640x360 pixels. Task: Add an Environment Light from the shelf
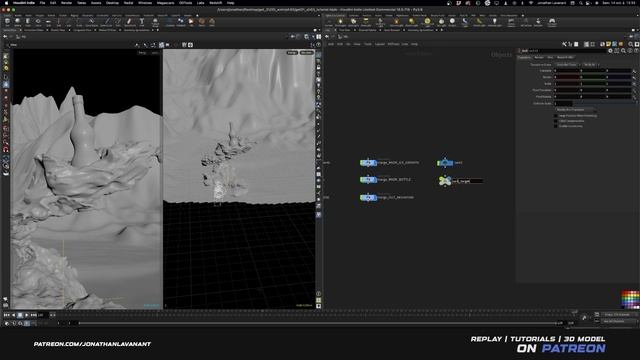tap(427, 22)
